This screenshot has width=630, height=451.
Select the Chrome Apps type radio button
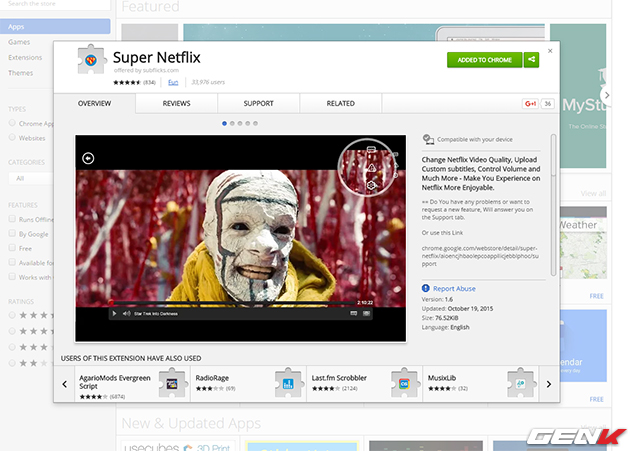click(12, 123)
